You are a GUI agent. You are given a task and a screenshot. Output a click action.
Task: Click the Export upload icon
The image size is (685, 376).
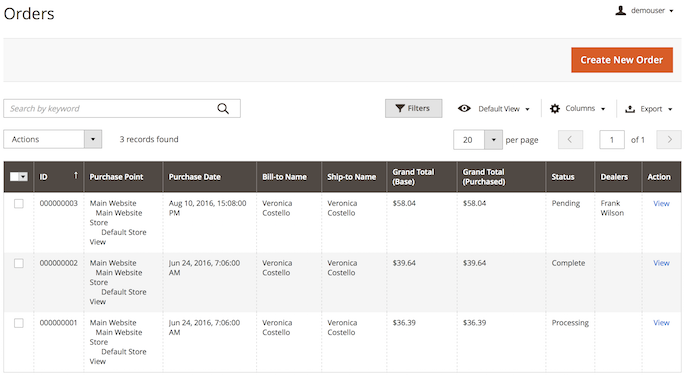click(630, 109)
